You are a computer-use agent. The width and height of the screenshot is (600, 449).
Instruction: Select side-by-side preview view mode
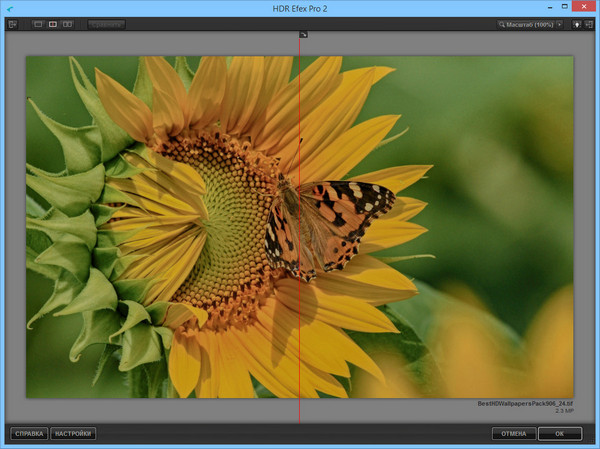(x=67, y=24)
